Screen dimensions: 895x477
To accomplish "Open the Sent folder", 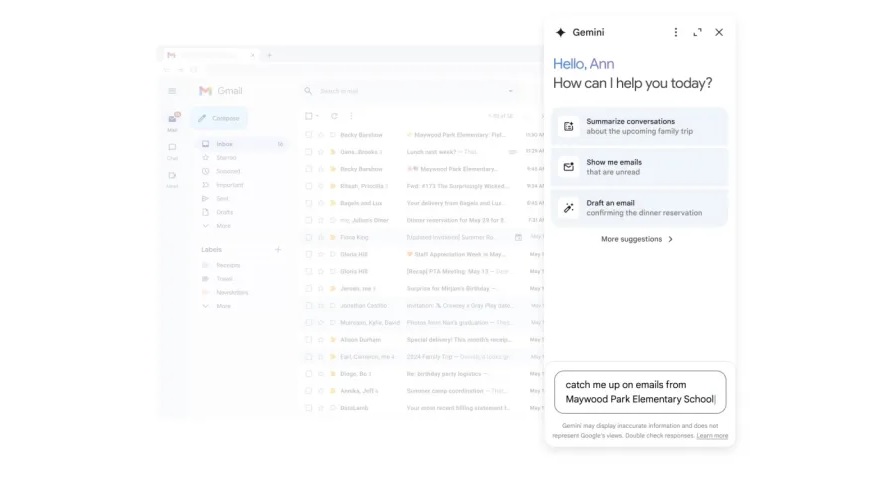I will click(x=222, y=199).
